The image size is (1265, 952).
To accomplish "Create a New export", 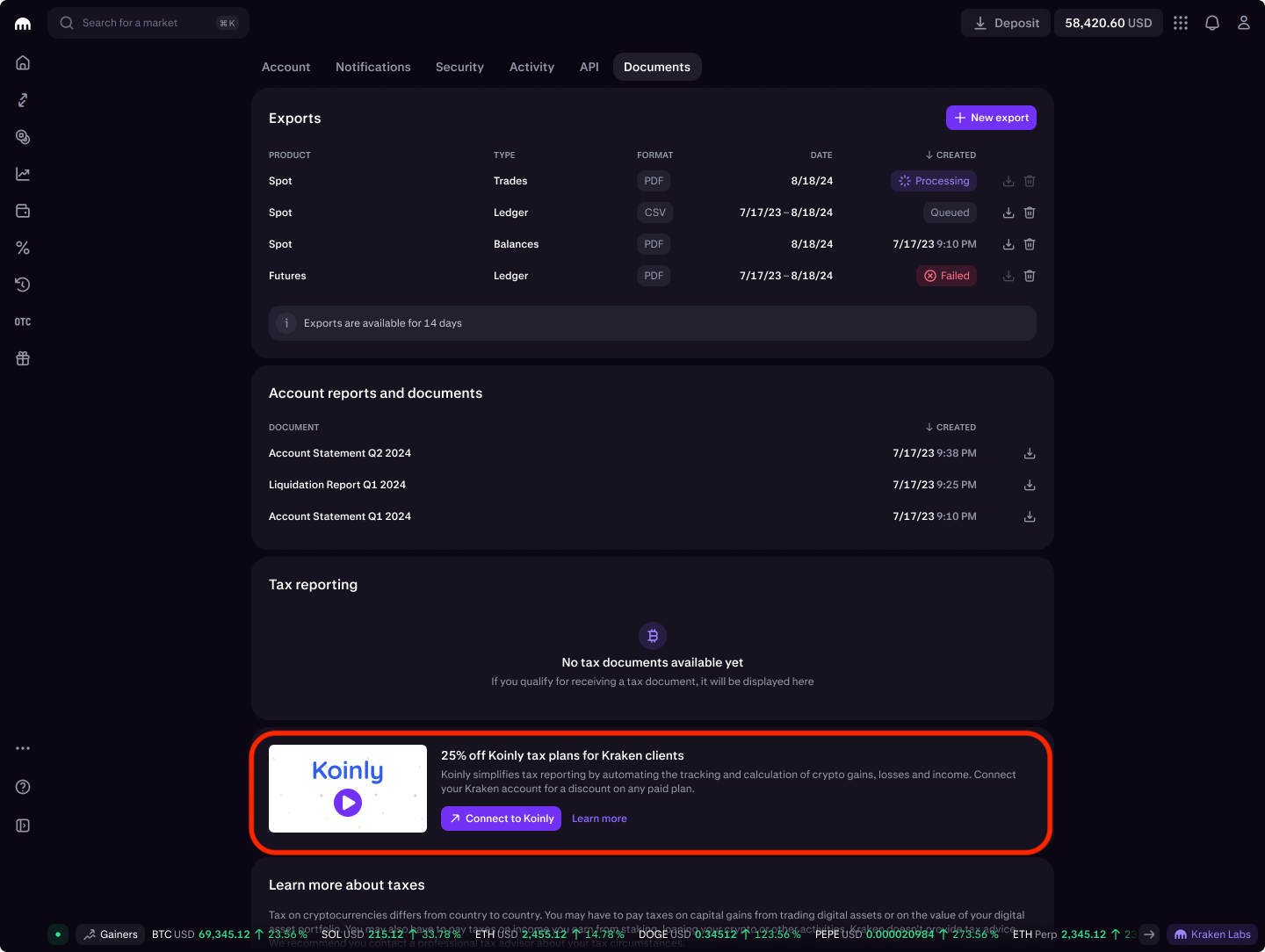I will 991,117.
